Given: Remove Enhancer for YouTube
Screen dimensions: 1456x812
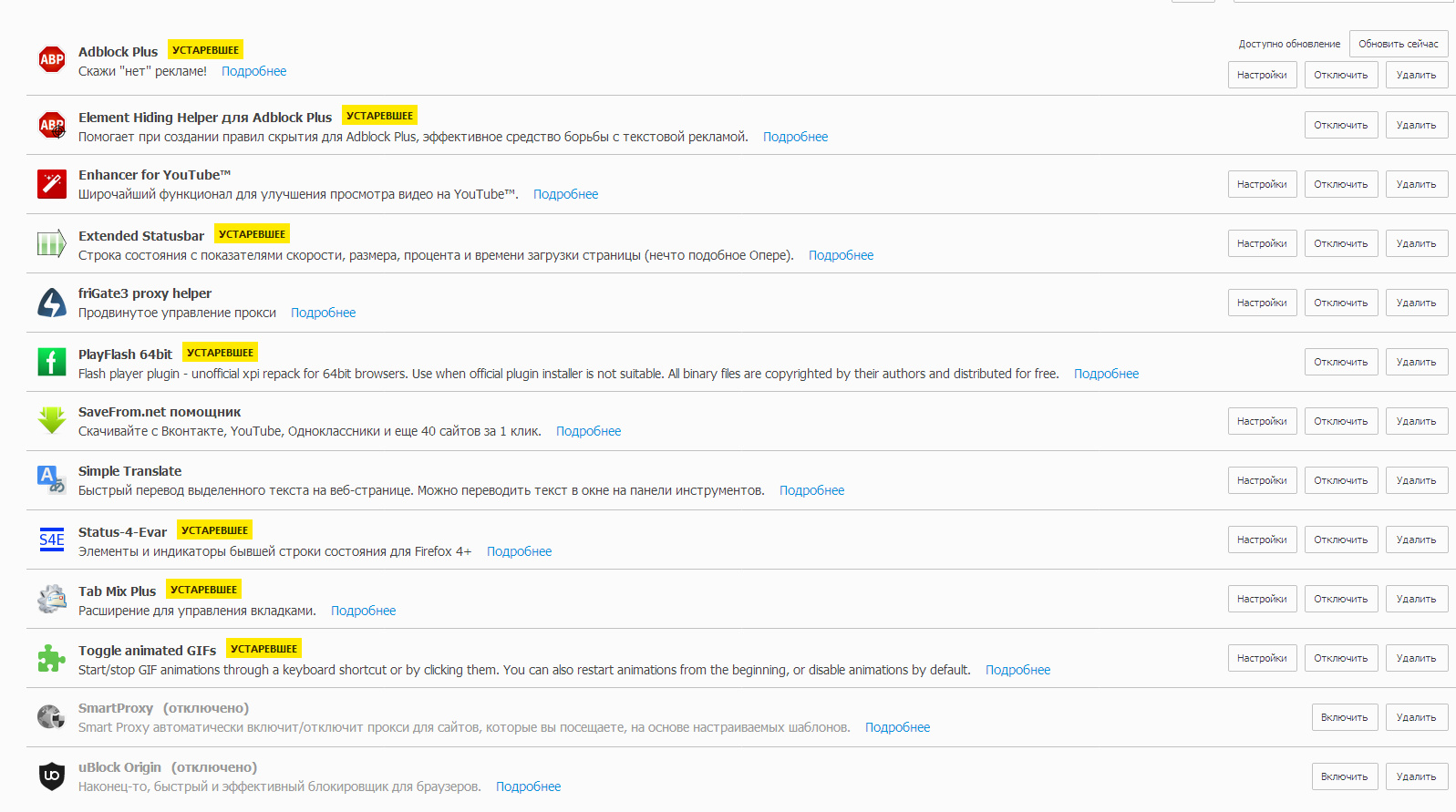Looking at the screenshot, I should [1417, 184].
